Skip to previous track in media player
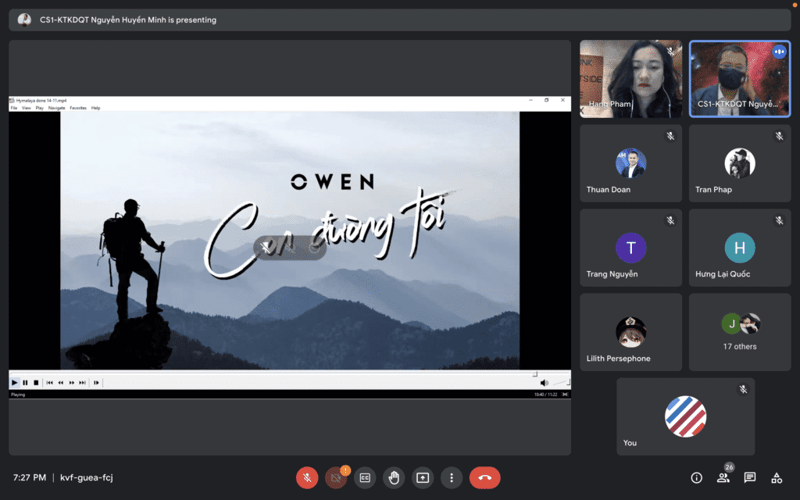Viewport: 800px width, 500px height. [49, 383]
